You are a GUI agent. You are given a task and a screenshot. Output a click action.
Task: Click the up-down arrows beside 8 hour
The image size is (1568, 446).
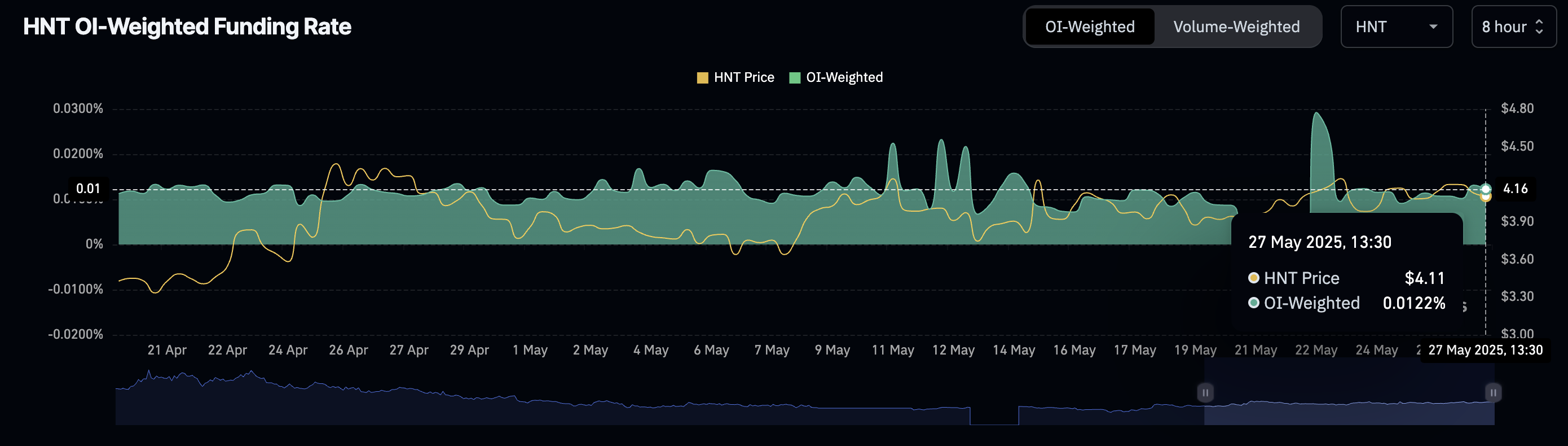(1539, 27)
